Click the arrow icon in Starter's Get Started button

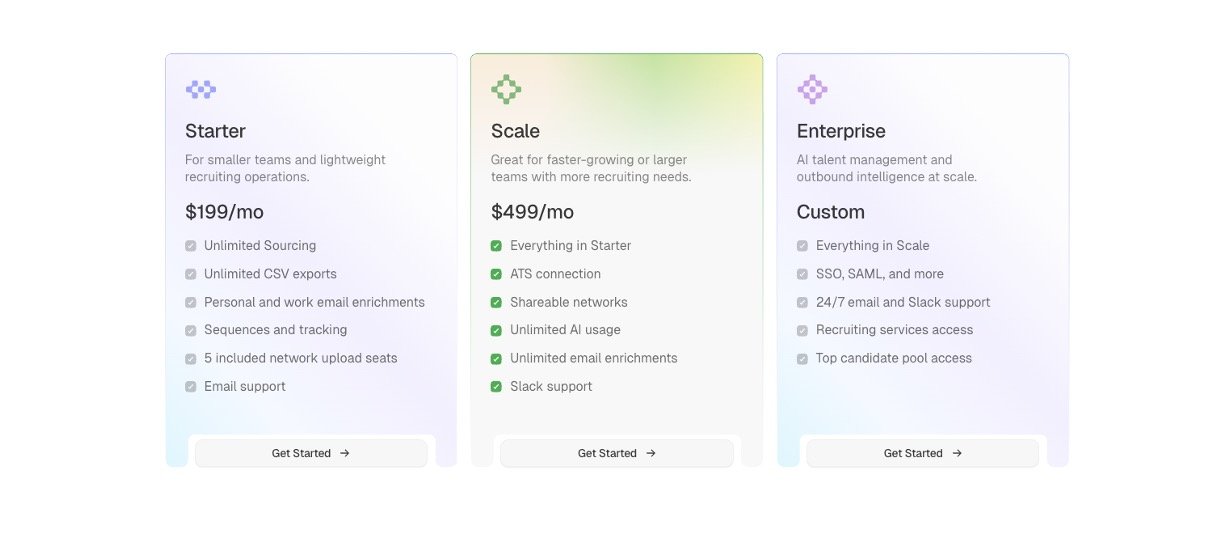pos(345,453)
